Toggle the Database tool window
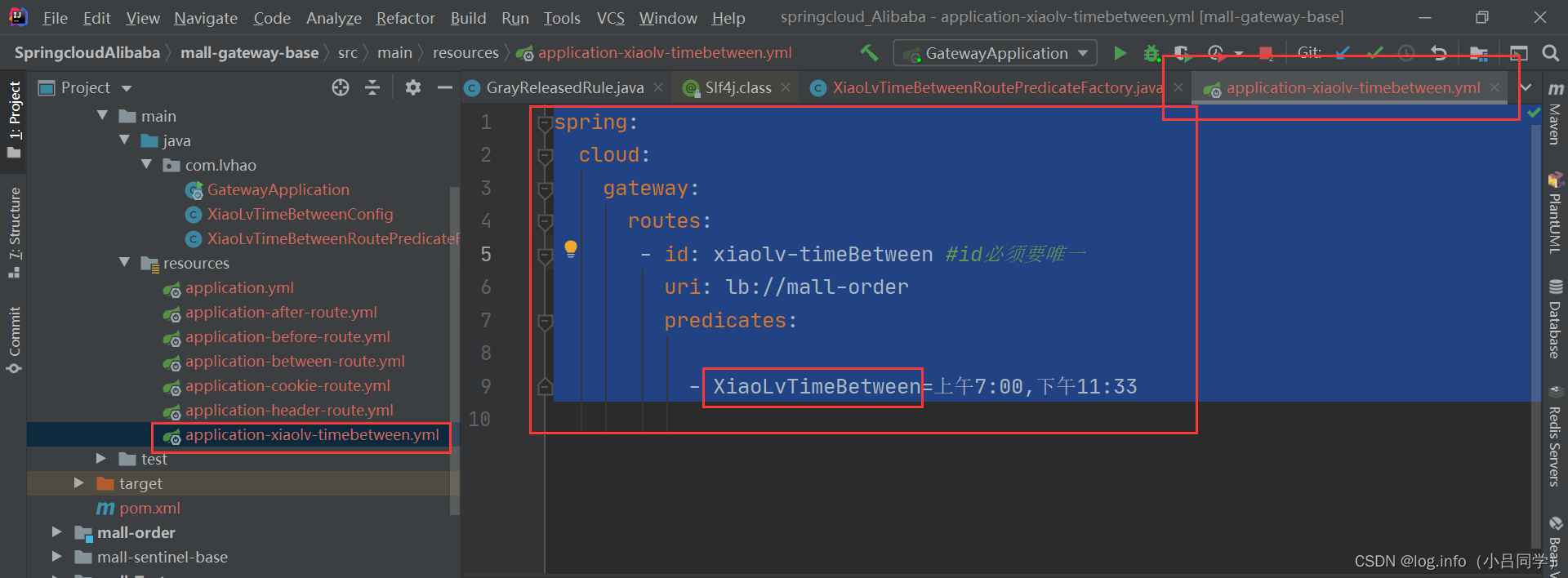The image size is (1568, 578). click(1556, 319)
